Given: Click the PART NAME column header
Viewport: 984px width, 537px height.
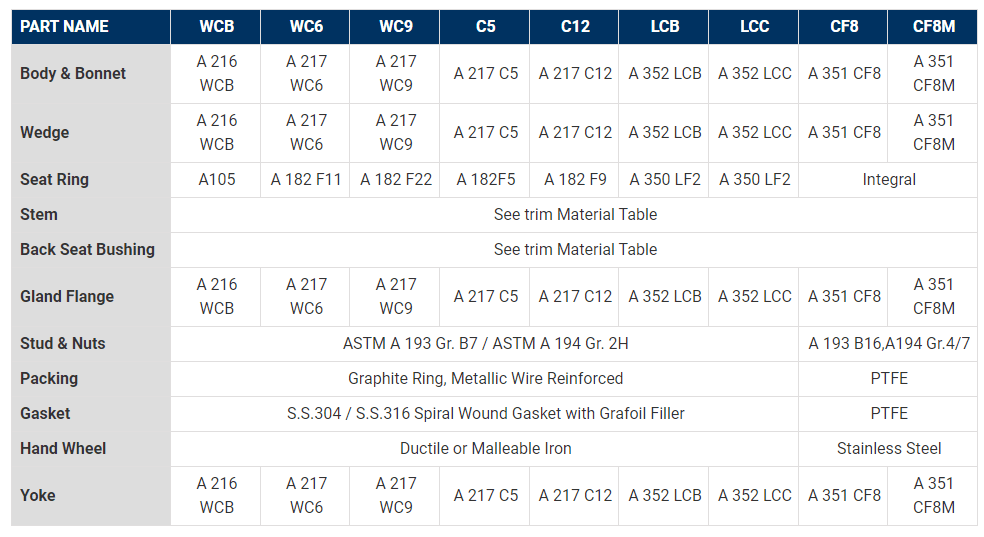Looking at the screenshot, I should (x=65, y=27).
